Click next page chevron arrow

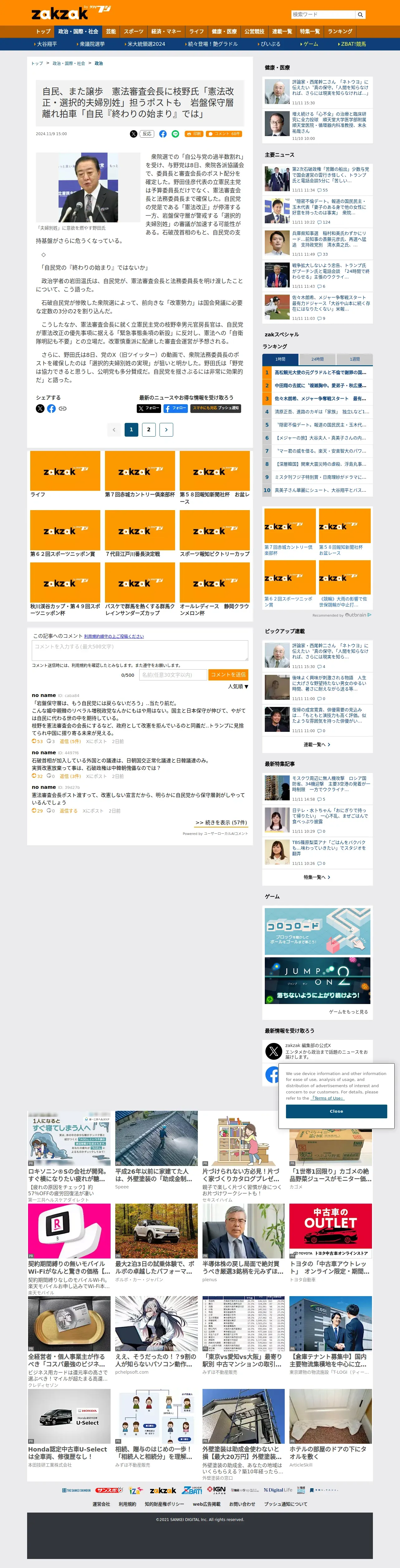point(166,430)
